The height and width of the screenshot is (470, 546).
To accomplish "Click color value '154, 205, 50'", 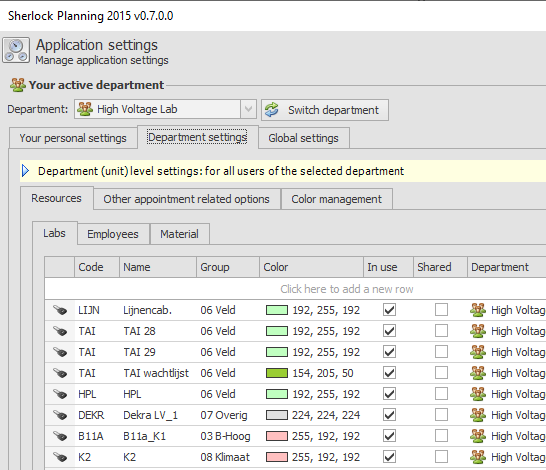I will point(323,373).
